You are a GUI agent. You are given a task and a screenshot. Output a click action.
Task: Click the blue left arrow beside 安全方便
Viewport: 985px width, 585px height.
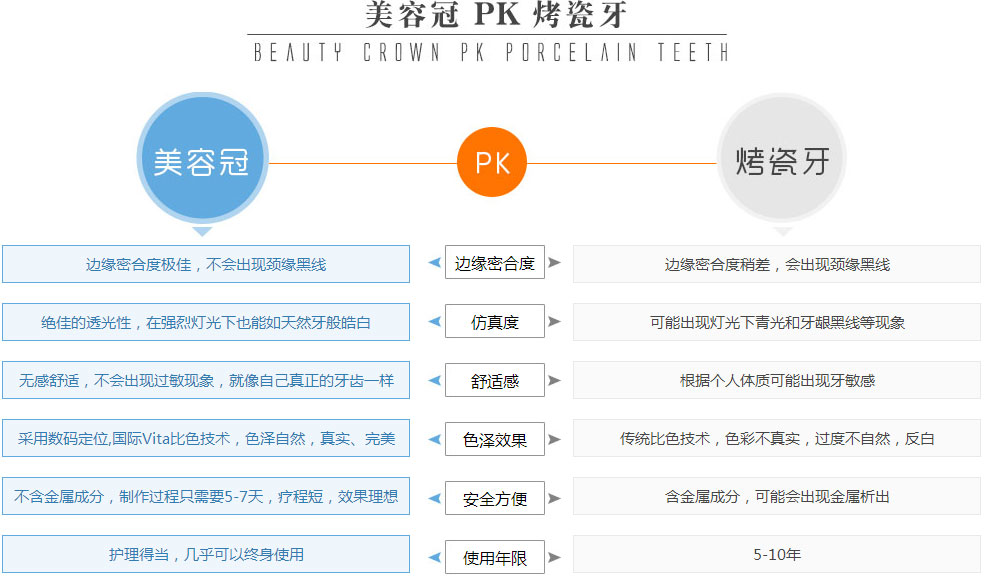pos(433,496)
